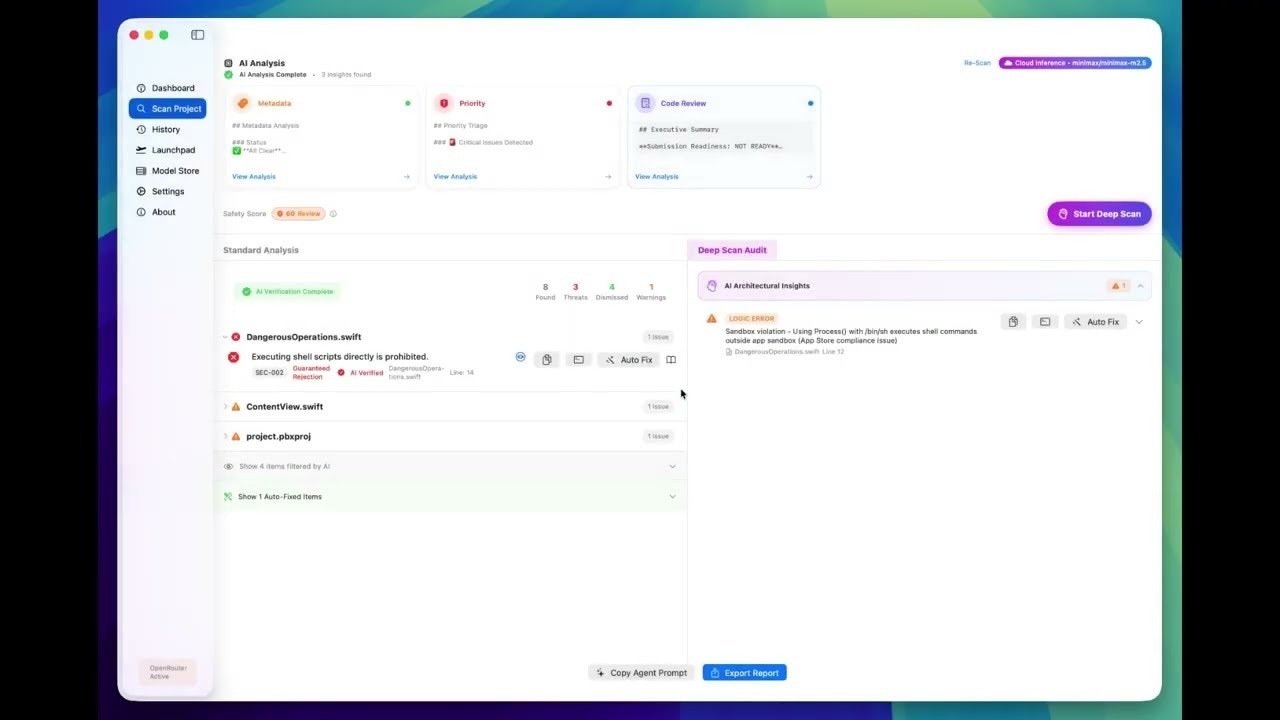Image resolution: width=1280 pixels, height=720 pixels.
Task: Click the Model Store icon
Action: click(x=141, y=171)
